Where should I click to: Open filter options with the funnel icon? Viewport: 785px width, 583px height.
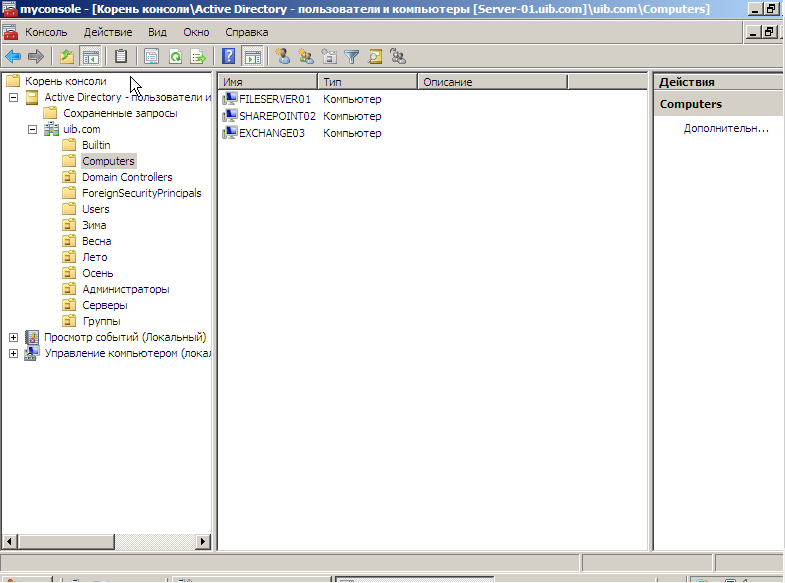pyautogui.click(x=352, y=57)
